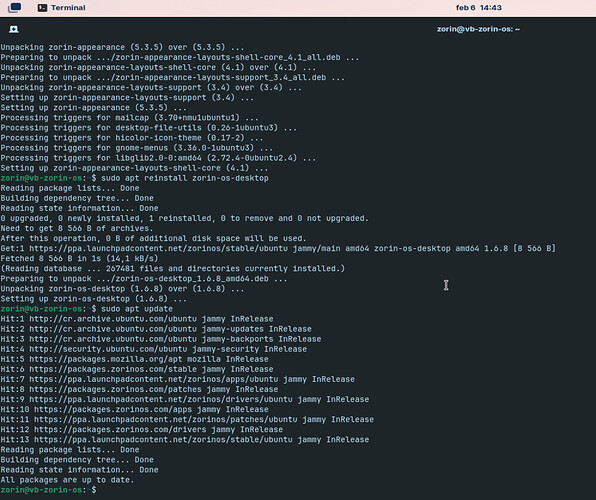
Task: Open the security.ubuntu.com/ubuntu URL
Action: tap(108, 349)
